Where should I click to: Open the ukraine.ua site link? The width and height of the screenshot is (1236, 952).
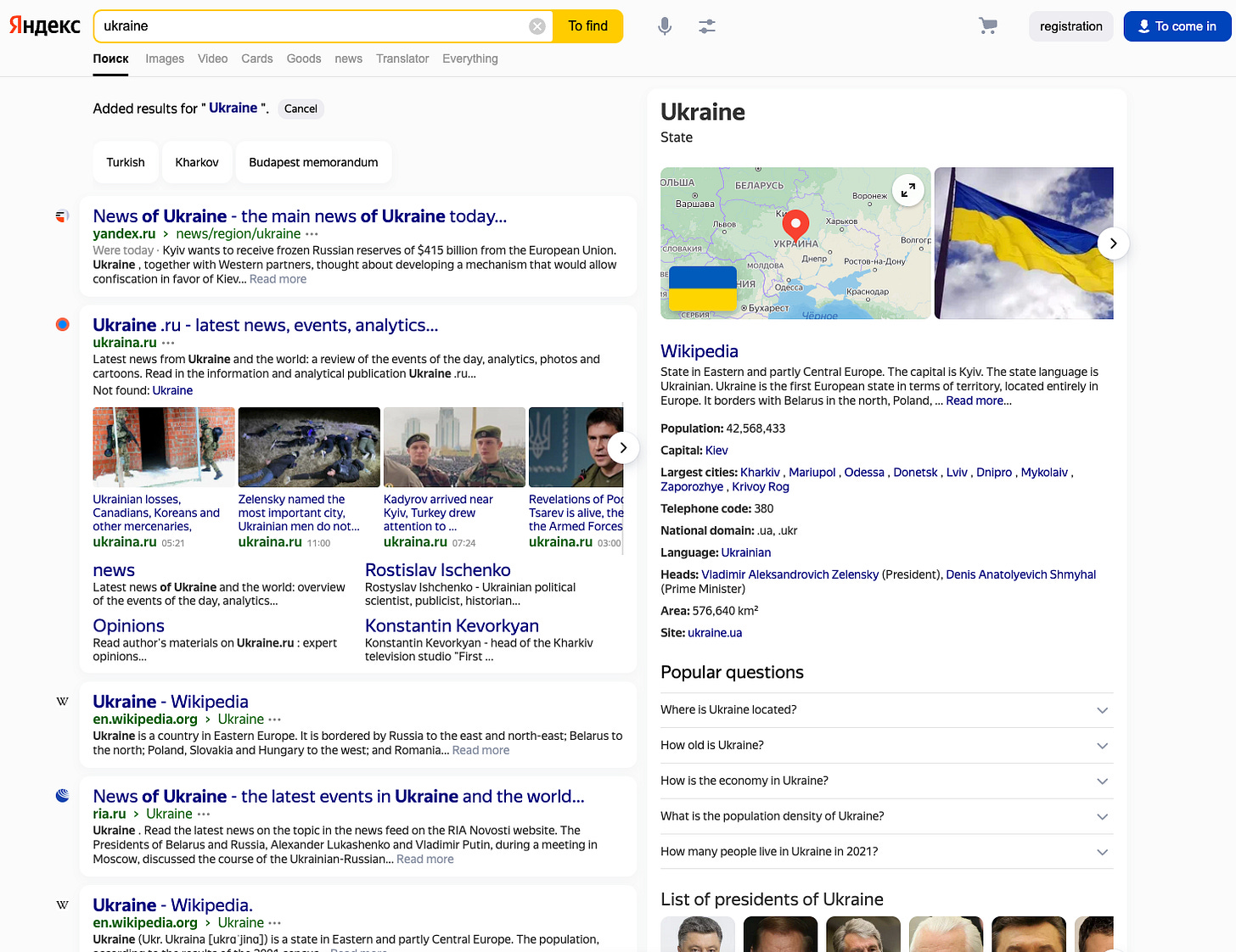(715, 633)
